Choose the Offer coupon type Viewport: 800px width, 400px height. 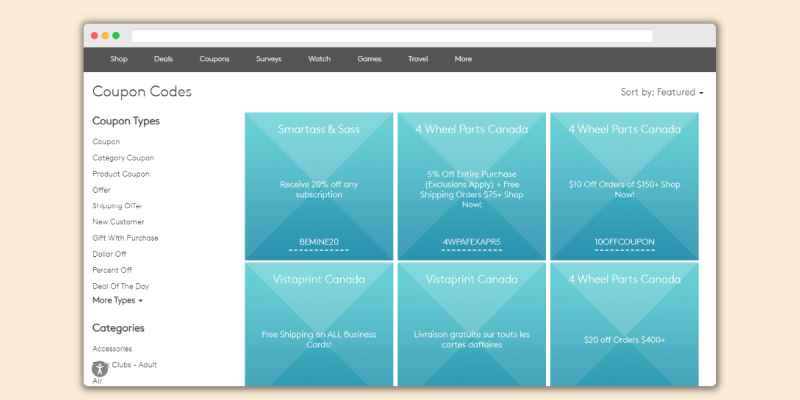pyautogui.click(x=101, y=190)
